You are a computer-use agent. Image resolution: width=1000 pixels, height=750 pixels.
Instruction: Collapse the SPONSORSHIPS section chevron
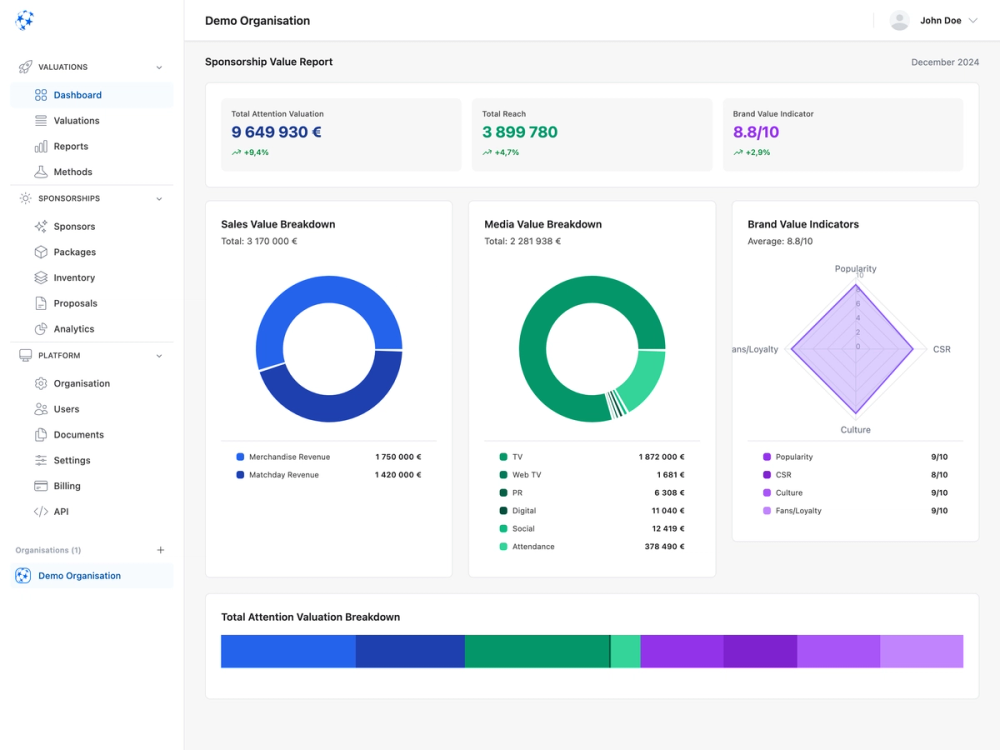pyautogui.click(x=159, y=198)
